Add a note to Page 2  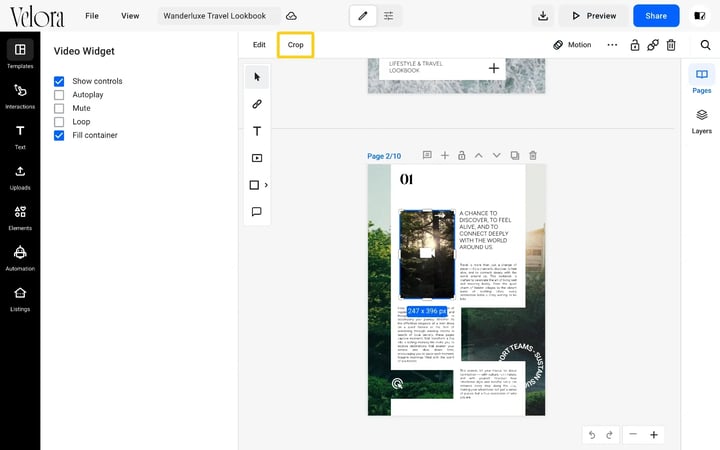[x=427, y=155]
